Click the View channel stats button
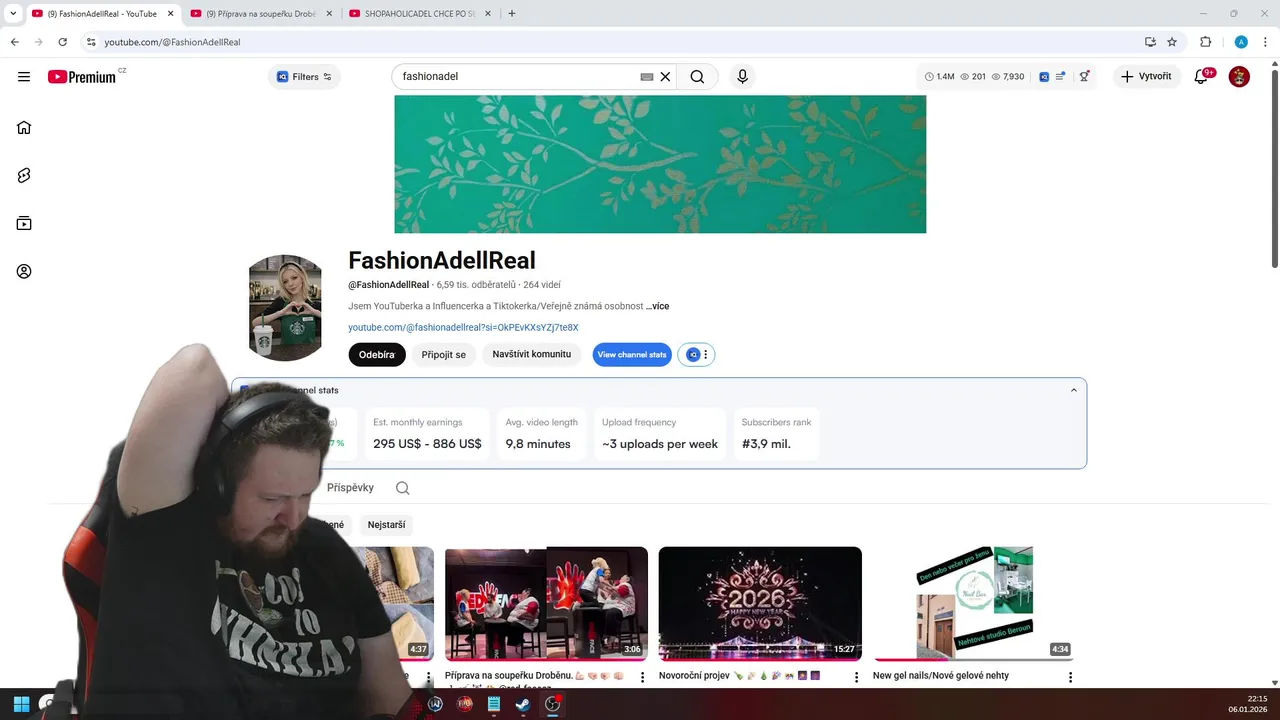 pos(632,354)
